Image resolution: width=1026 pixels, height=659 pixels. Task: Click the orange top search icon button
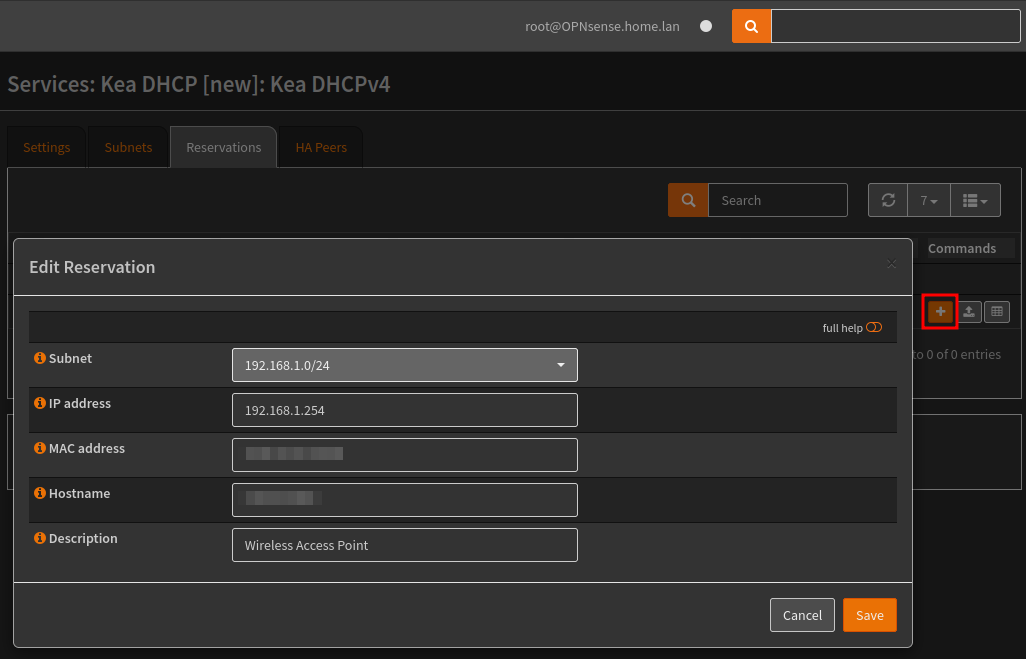[751, 26]
